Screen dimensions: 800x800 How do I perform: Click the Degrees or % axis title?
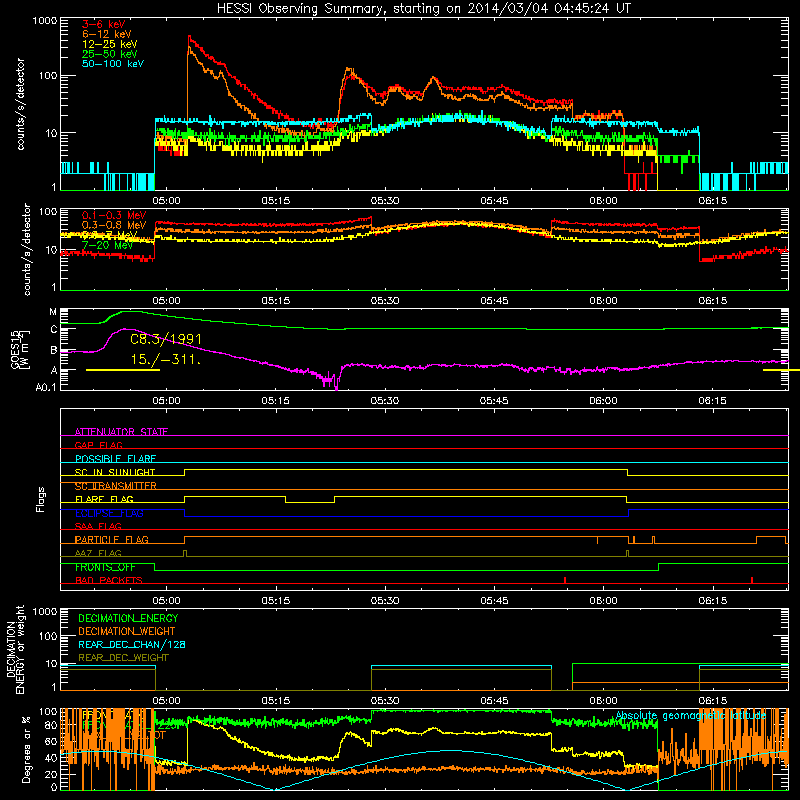[x=26, y=749]
